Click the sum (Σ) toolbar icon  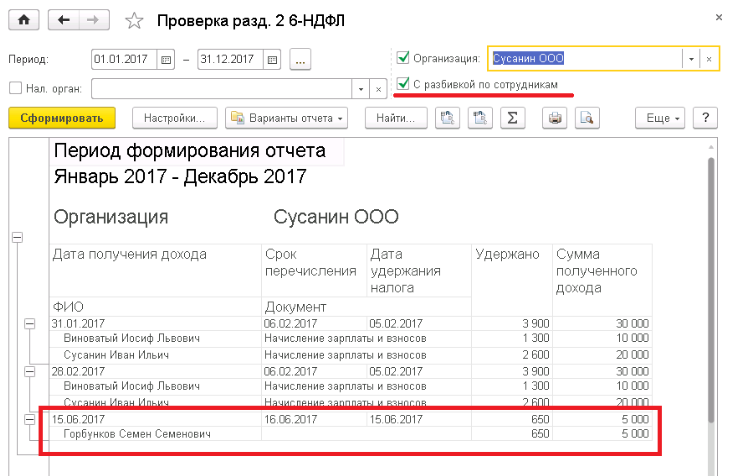click(512, 118)
